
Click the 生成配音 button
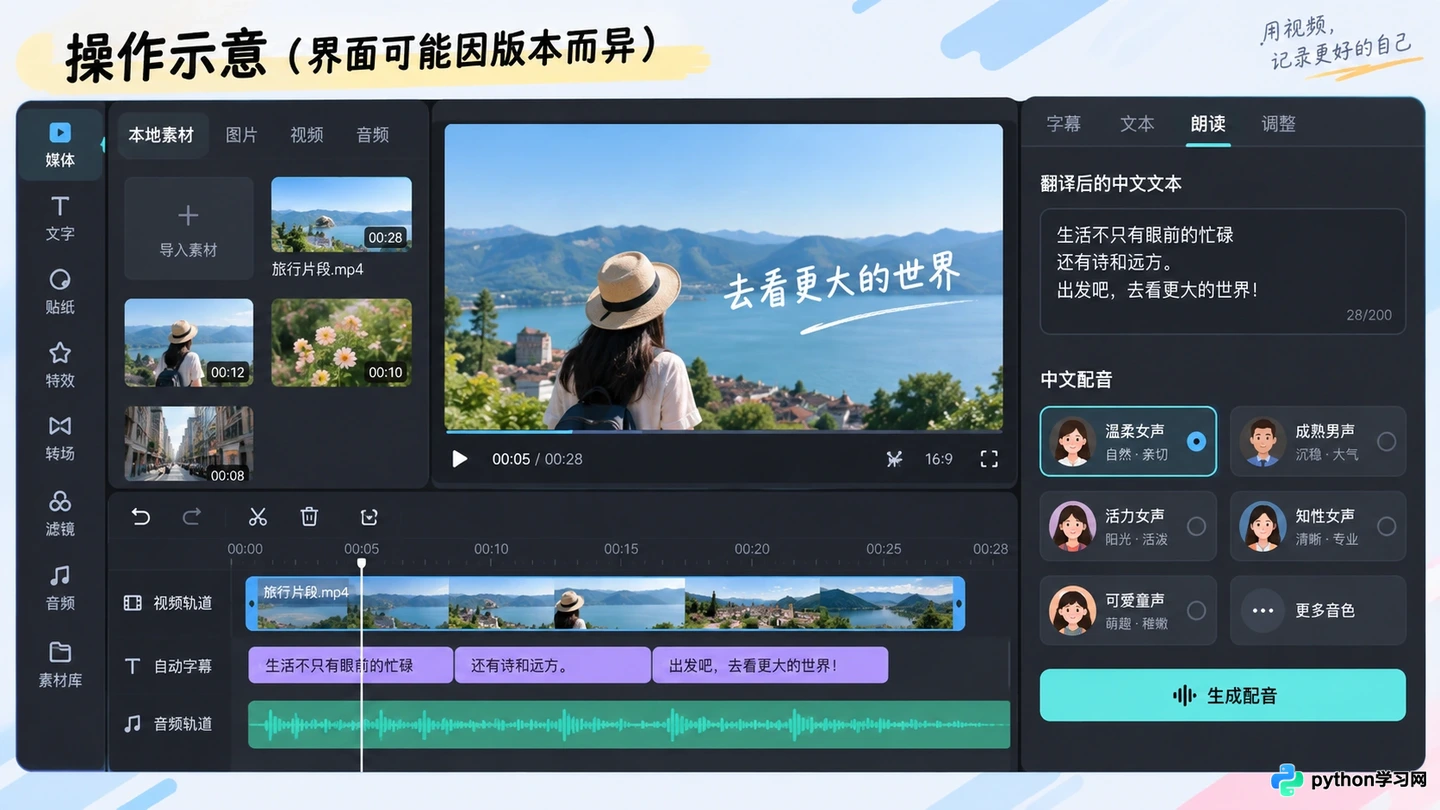point(1223,695)
